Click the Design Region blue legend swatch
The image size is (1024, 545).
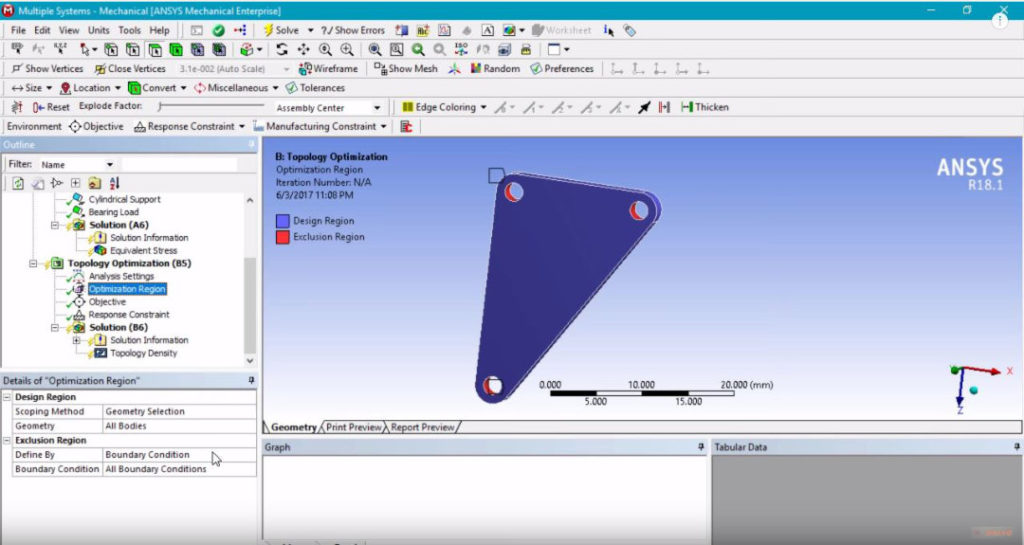(282, 221)
